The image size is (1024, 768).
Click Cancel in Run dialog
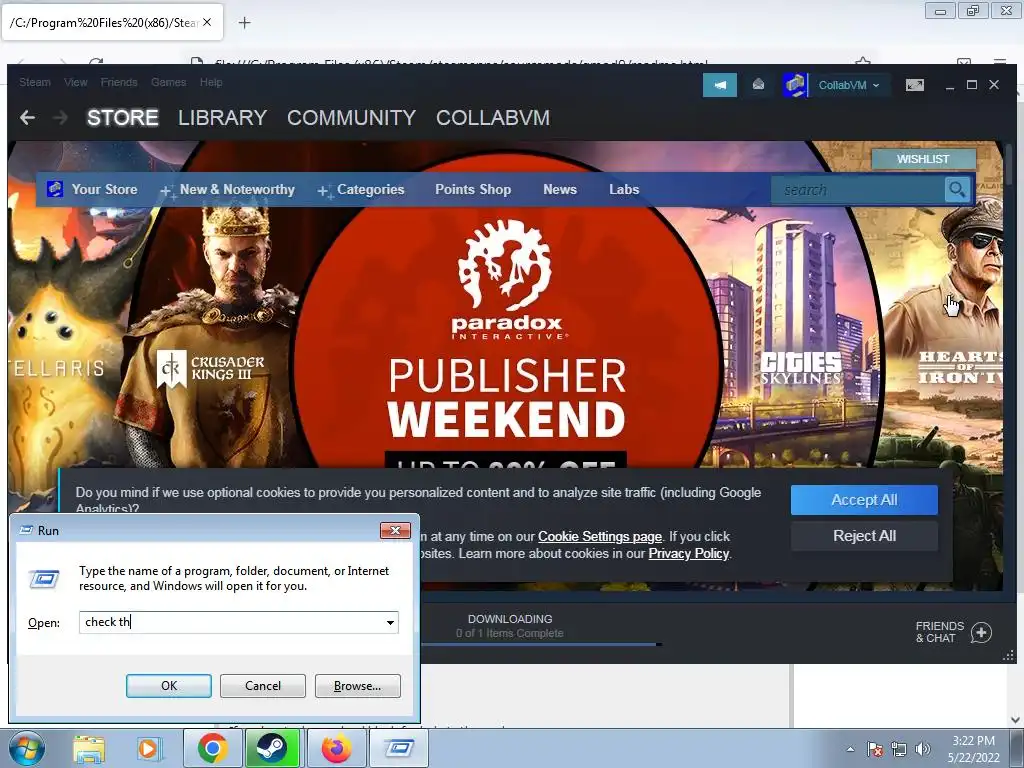point(263,686)
